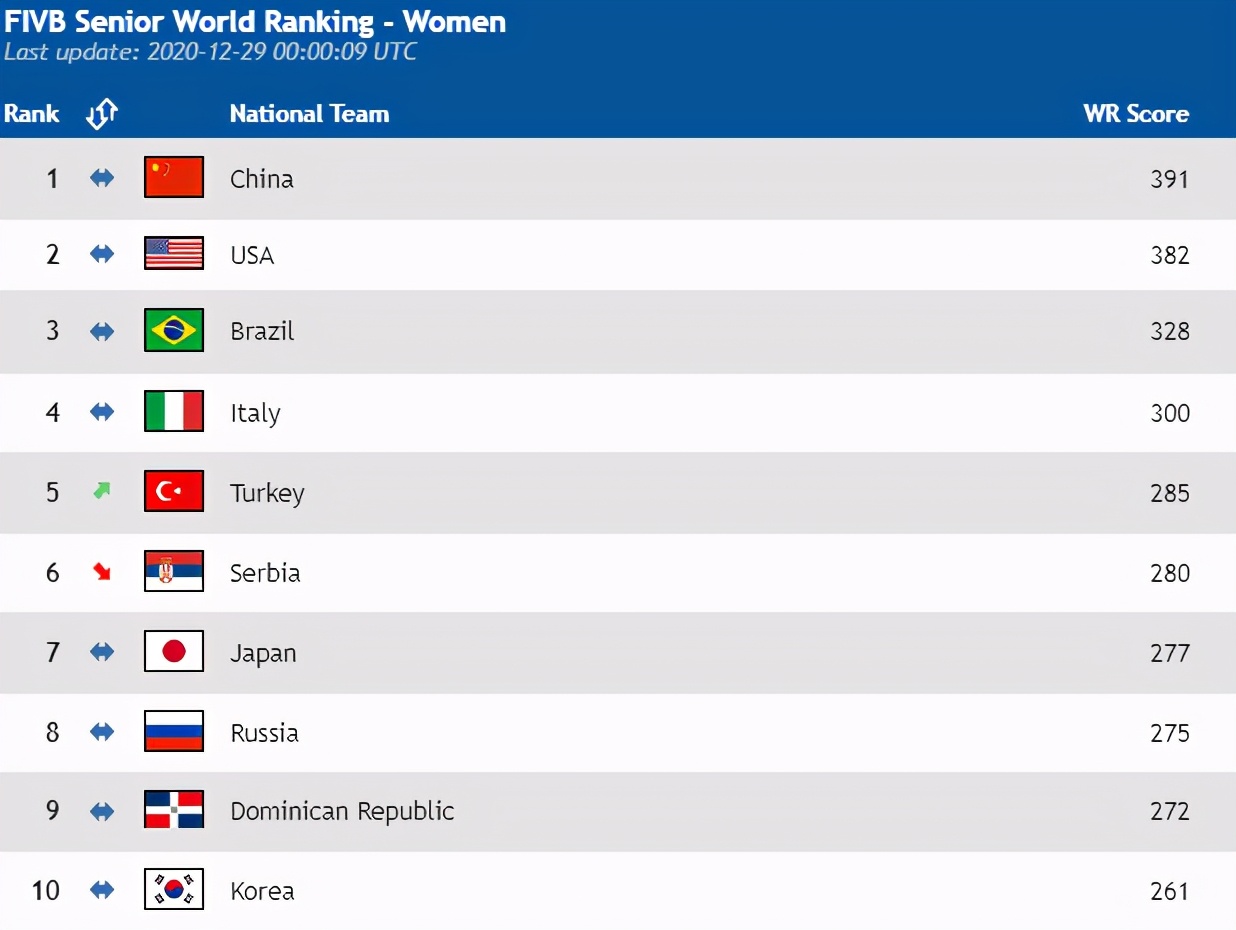Click the Korea flag icon
The height and width of the screenshot is (930, 1236).
click(x=174, y=889)
